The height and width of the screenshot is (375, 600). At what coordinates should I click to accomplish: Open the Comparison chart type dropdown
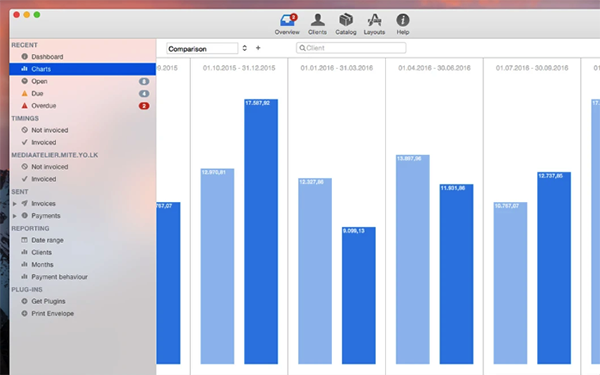pos(202,49)
